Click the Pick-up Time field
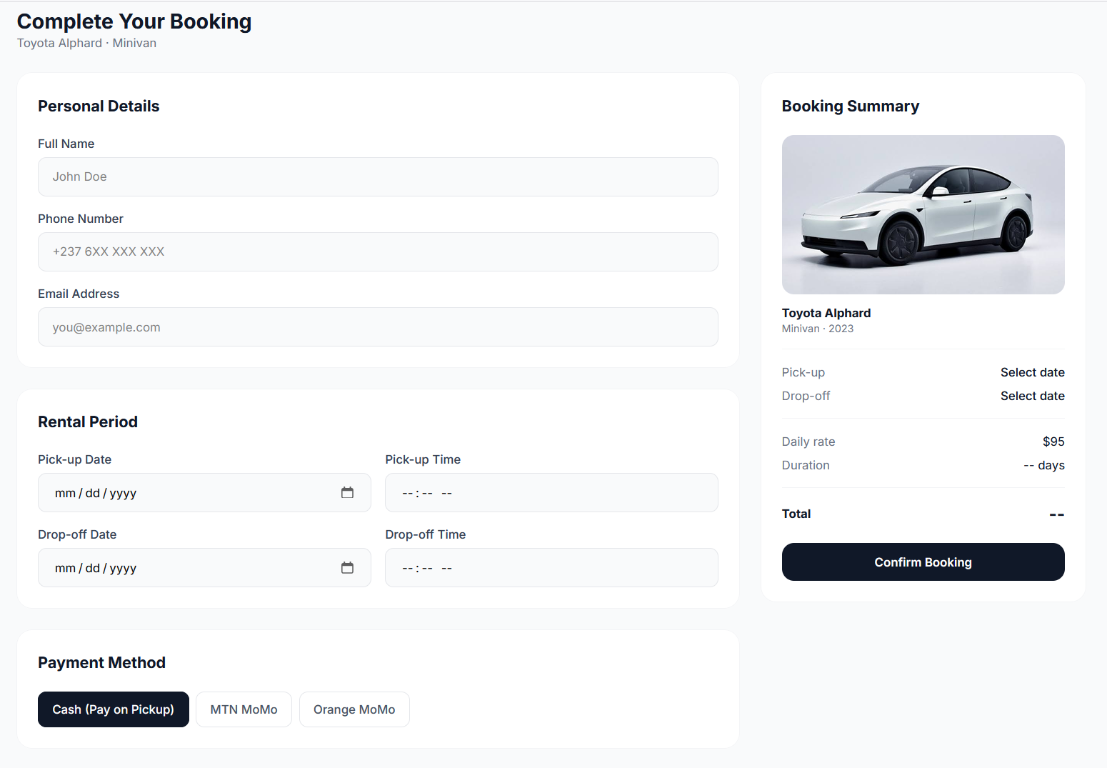The width and height of the screenshot is (1107, 768). 551,493
